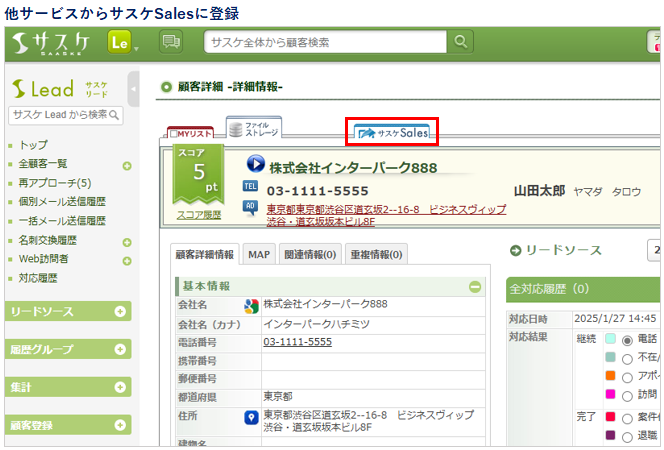Click the arrow icon beside リードソース heading
This screenshot has width=664, height=450.
coord(515,251)
